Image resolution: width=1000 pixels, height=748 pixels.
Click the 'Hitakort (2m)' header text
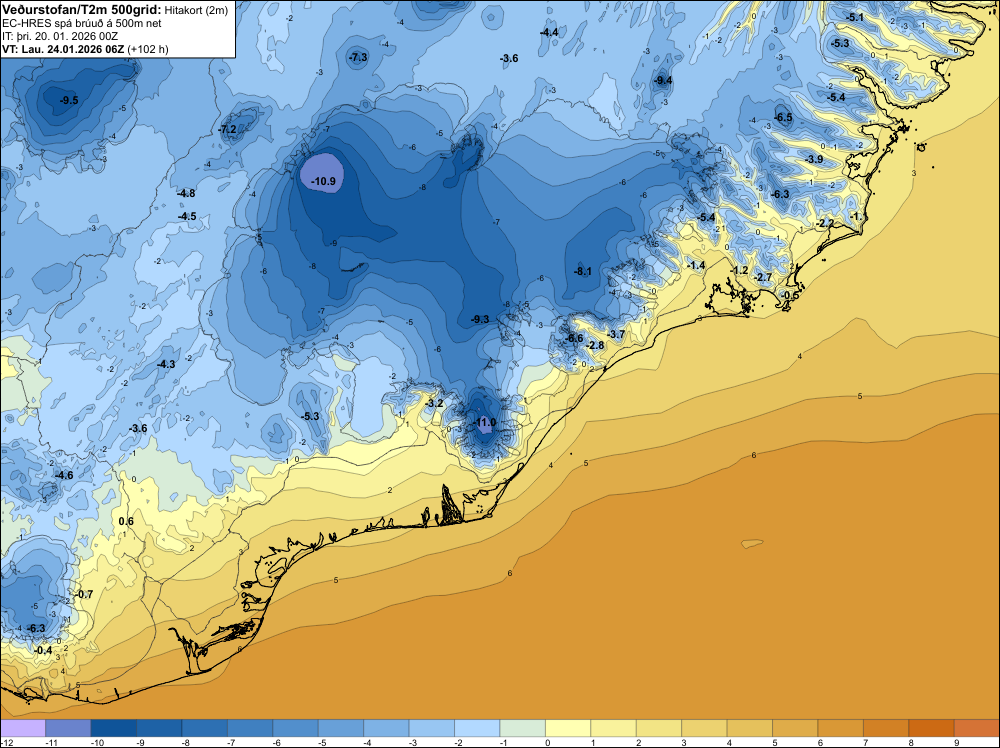coord(196,10)
